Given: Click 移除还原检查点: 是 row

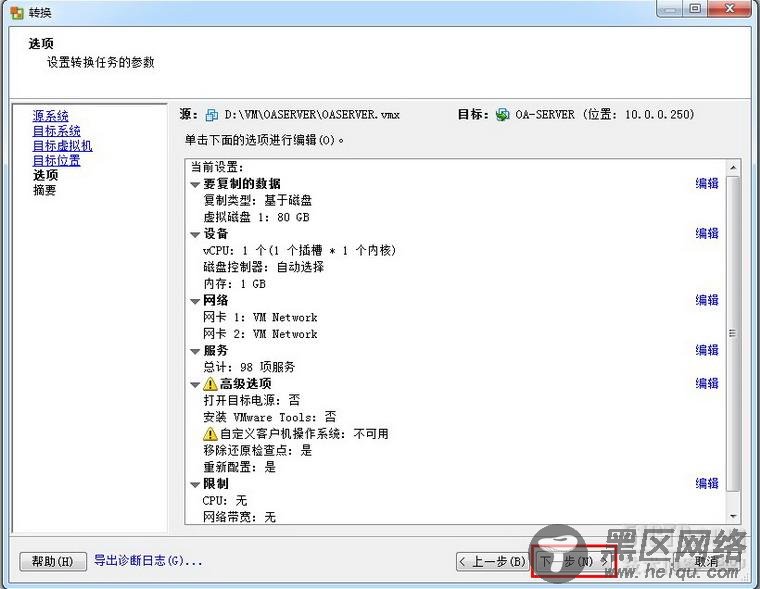Looking at the screenshot, I should (257, 450).
